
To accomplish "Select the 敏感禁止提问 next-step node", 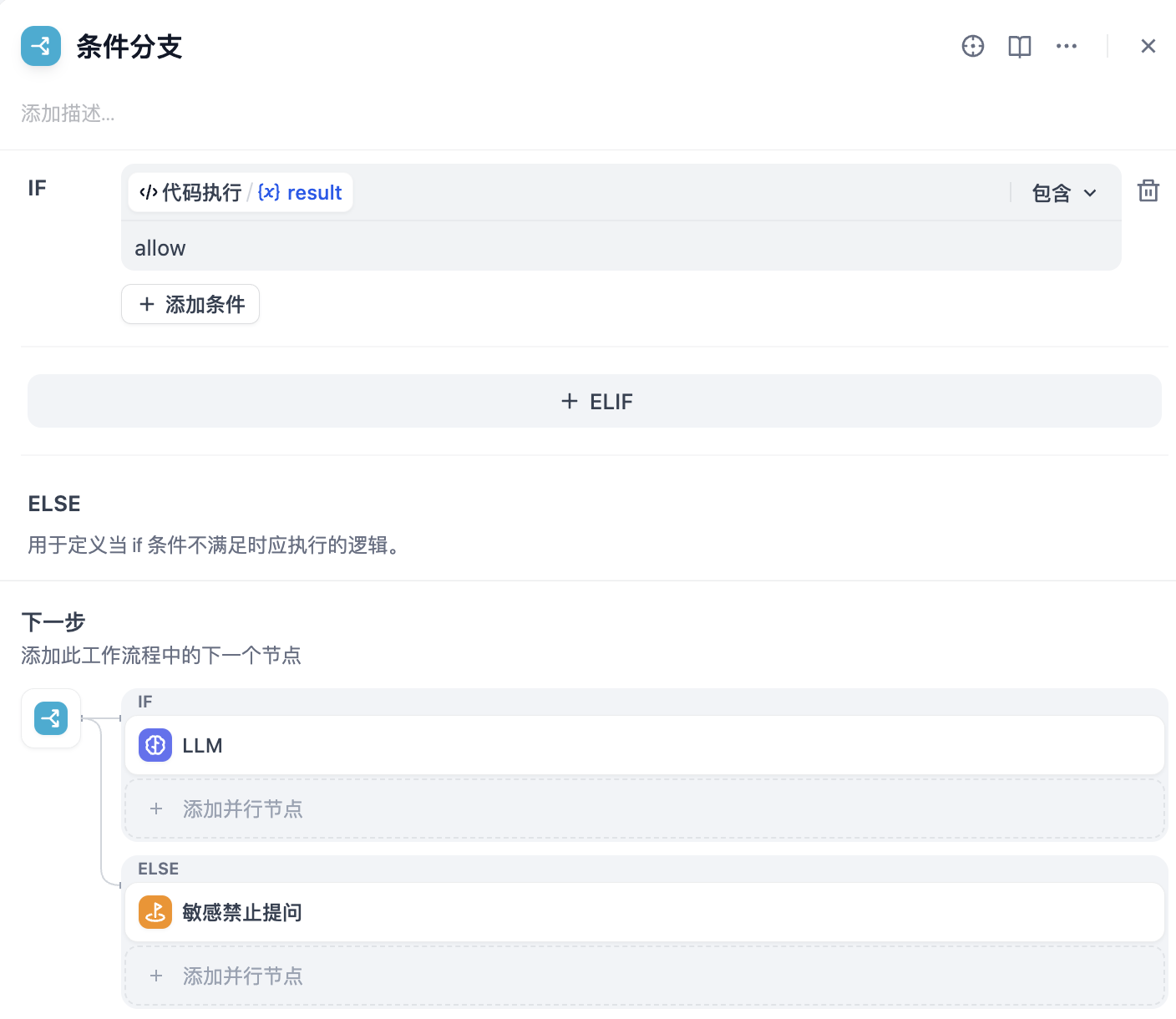I will click(x=643, y=912).
